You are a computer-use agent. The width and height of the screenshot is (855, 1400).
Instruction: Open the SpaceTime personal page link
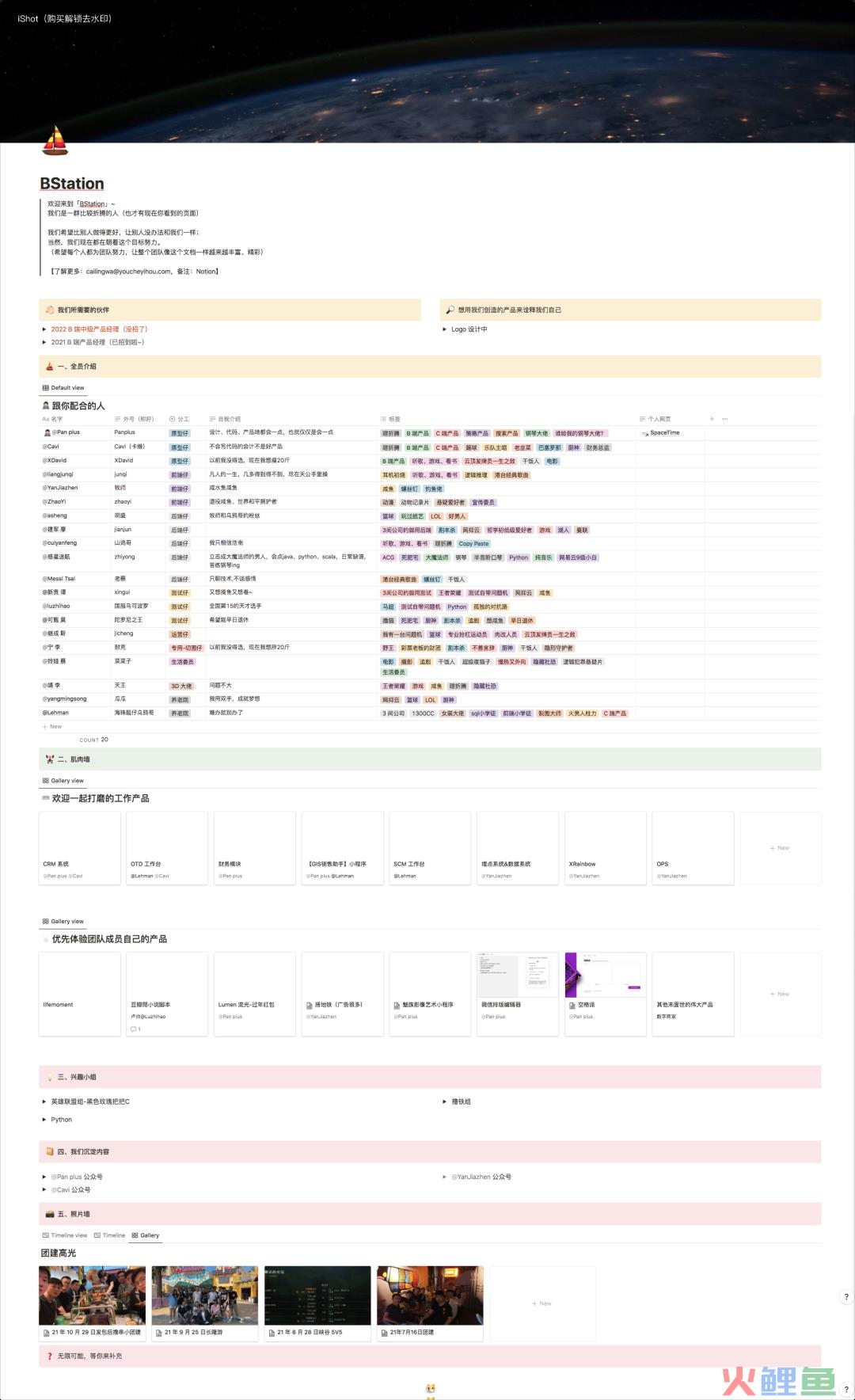pos(665,433)
